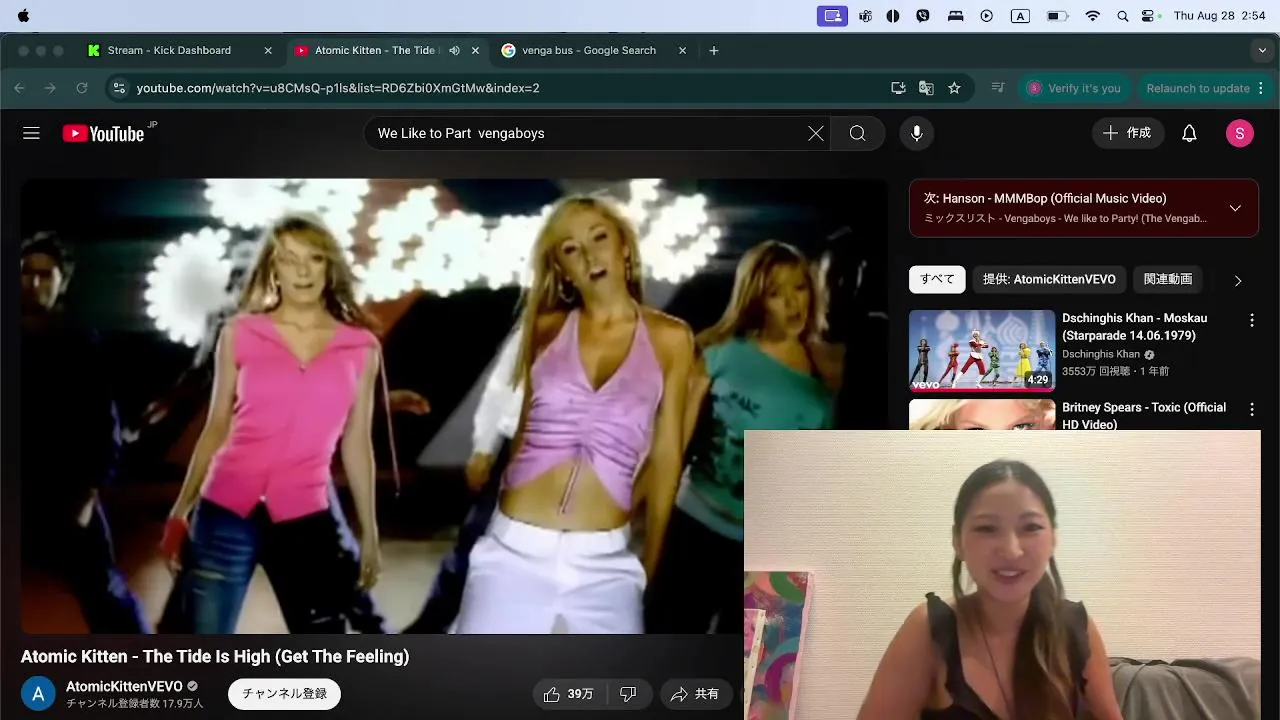The image size is (1280, 720).
Task: Close the Stream - Kick Dashboard tab
Action: 268,50
